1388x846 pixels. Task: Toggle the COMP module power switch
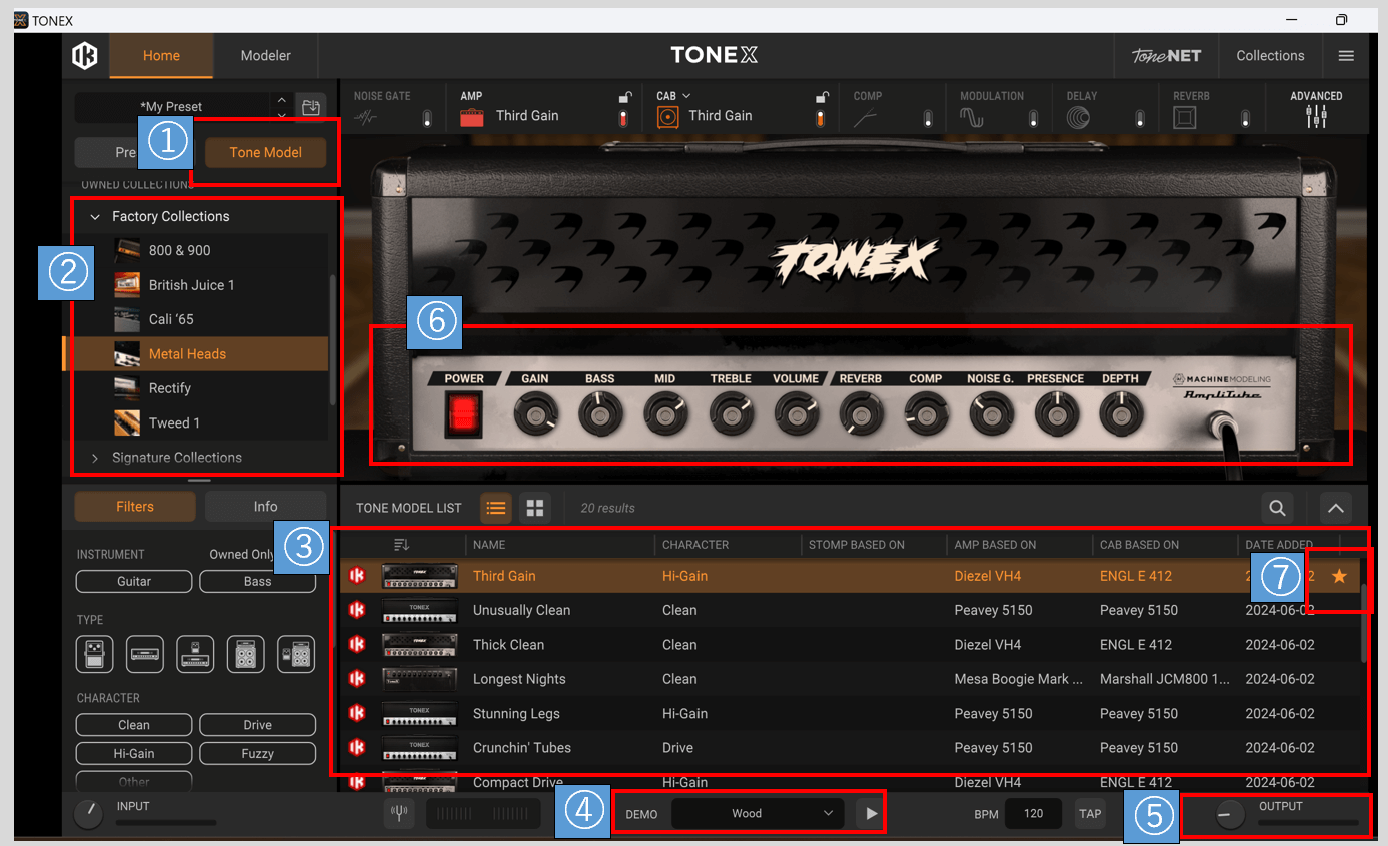[928, 119]
